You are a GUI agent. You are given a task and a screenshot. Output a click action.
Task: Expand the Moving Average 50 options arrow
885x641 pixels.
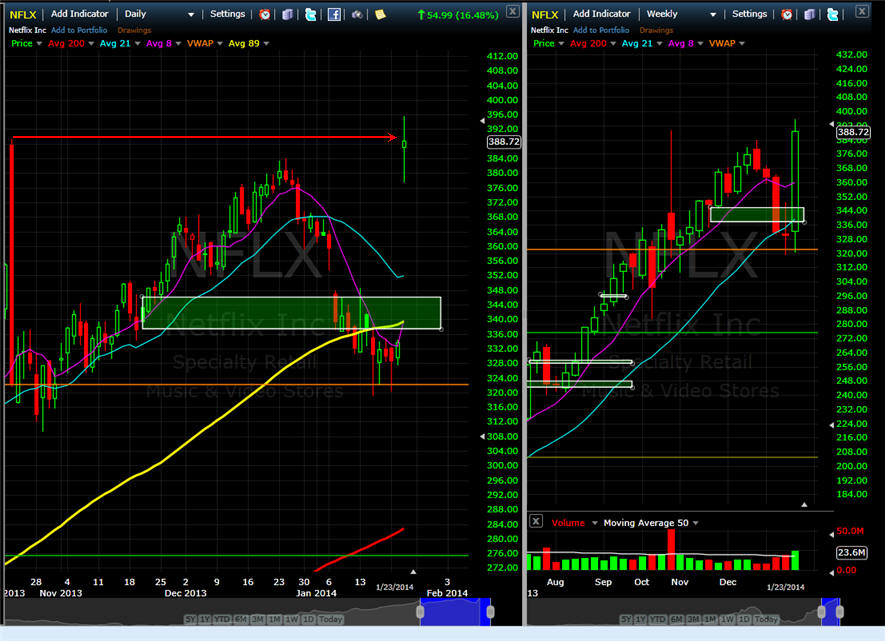[696, 522]
